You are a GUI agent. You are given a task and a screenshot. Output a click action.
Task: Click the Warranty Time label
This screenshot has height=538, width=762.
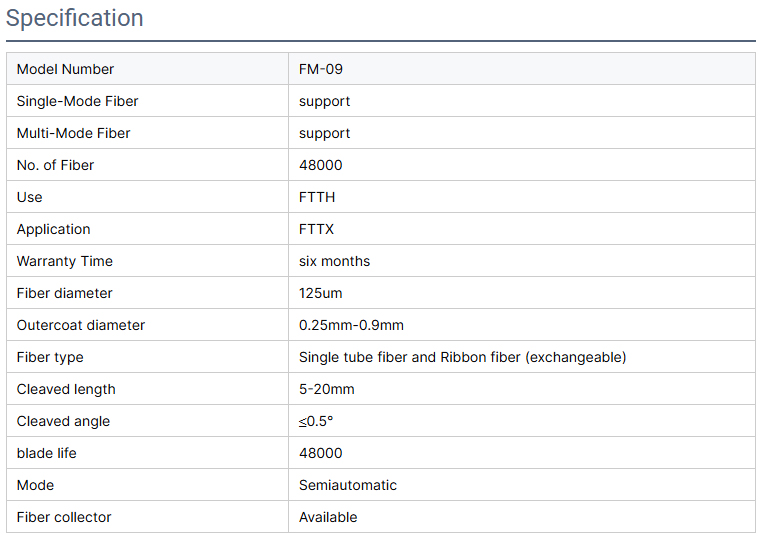[65, 261]
